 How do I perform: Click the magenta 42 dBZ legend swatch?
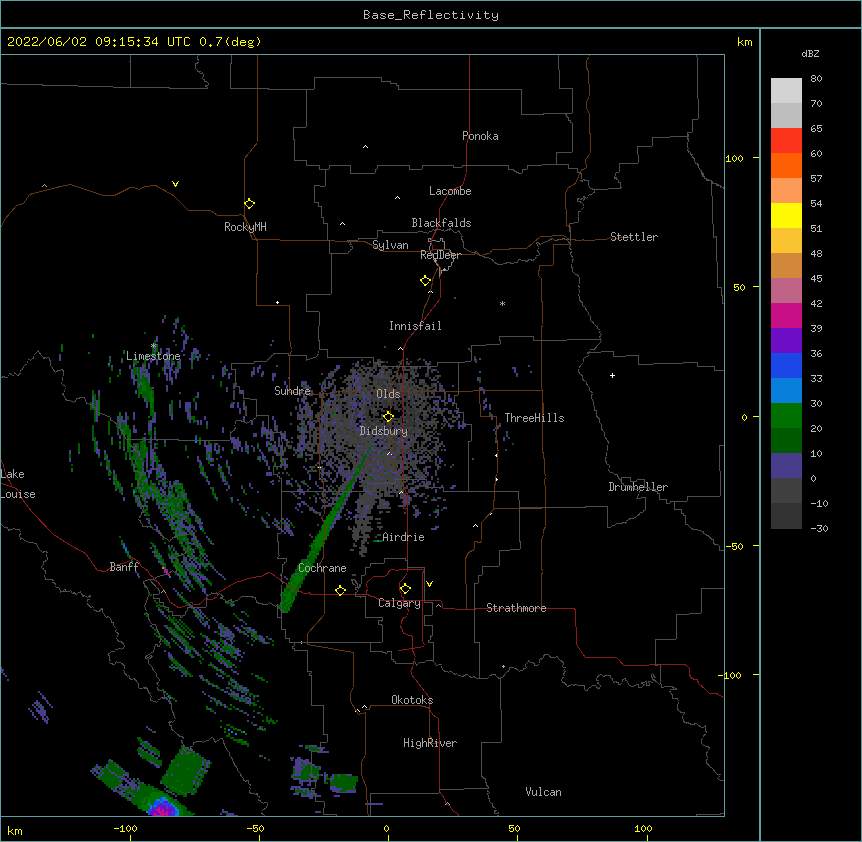click(786, 316)
